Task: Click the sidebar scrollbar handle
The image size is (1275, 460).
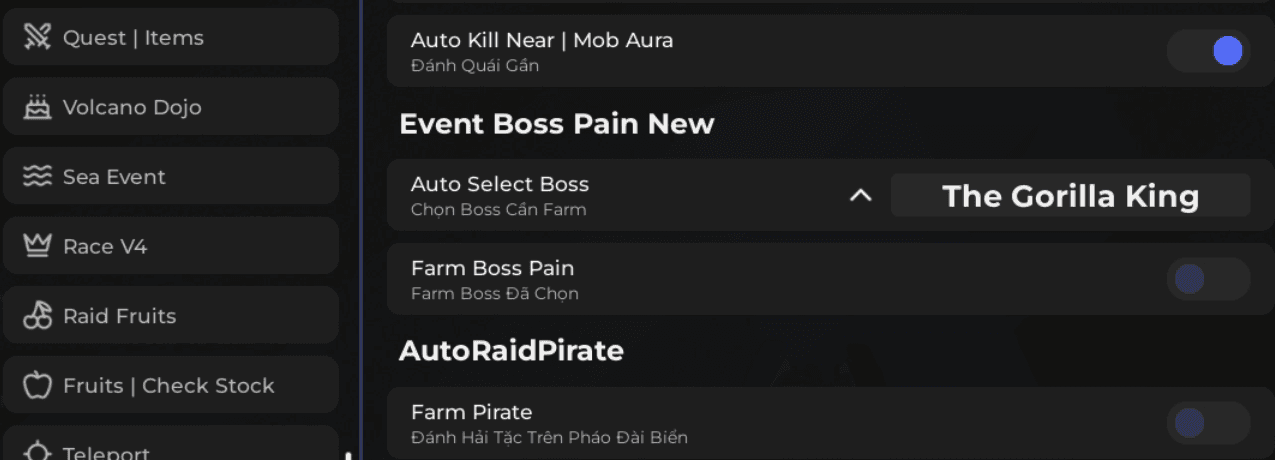Action: [348, 455]
